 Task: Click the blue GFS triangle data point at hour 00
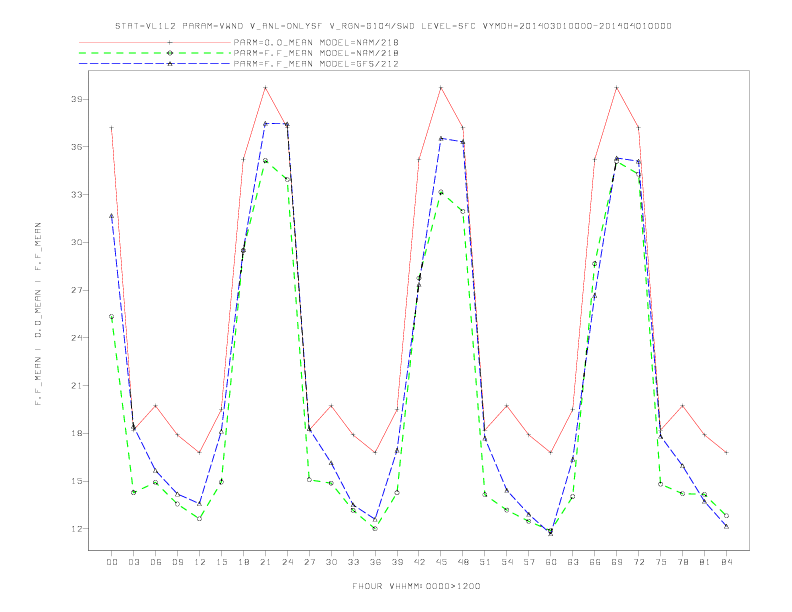click(x=112, y=216)
